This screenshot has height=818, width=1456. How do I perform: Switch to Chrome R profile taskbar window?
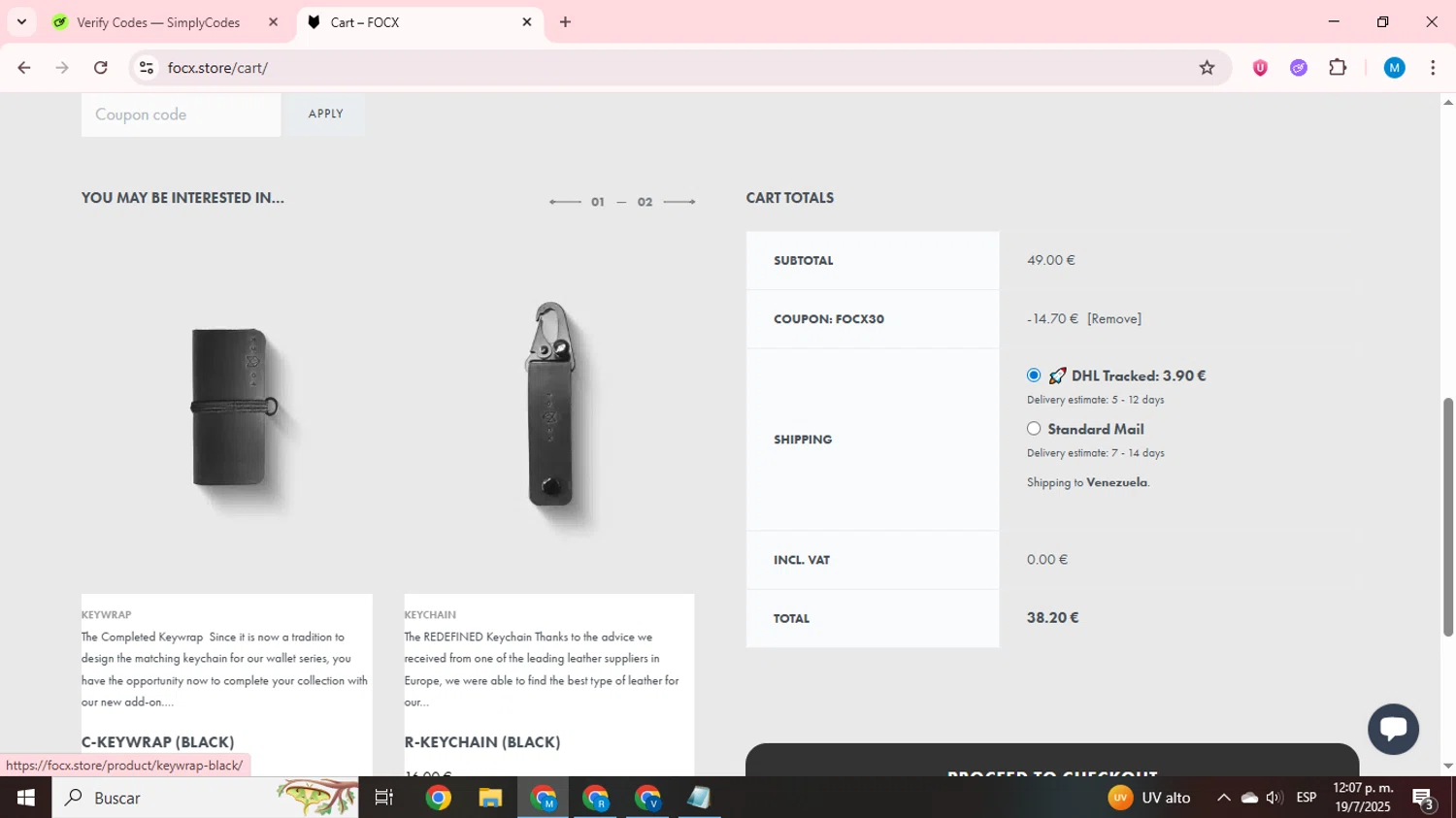point(595,798)
